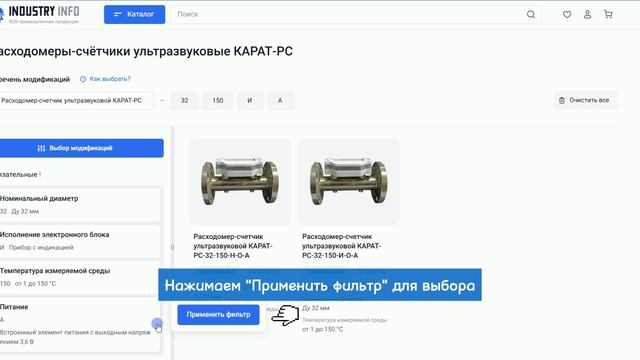Viewport: 640px width, 360px height.
Task: Click the magnifier search icon
Action: pyautogui.click(x=531, y=14)
